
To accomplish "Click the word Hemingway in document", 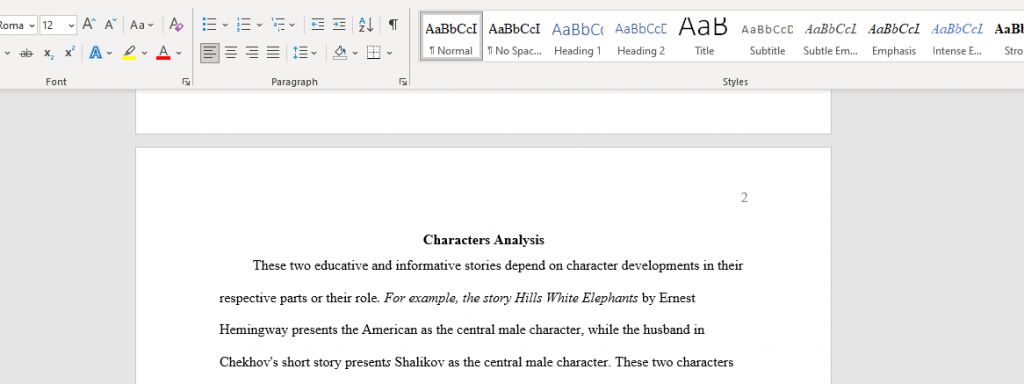I will tap(253, 330).
